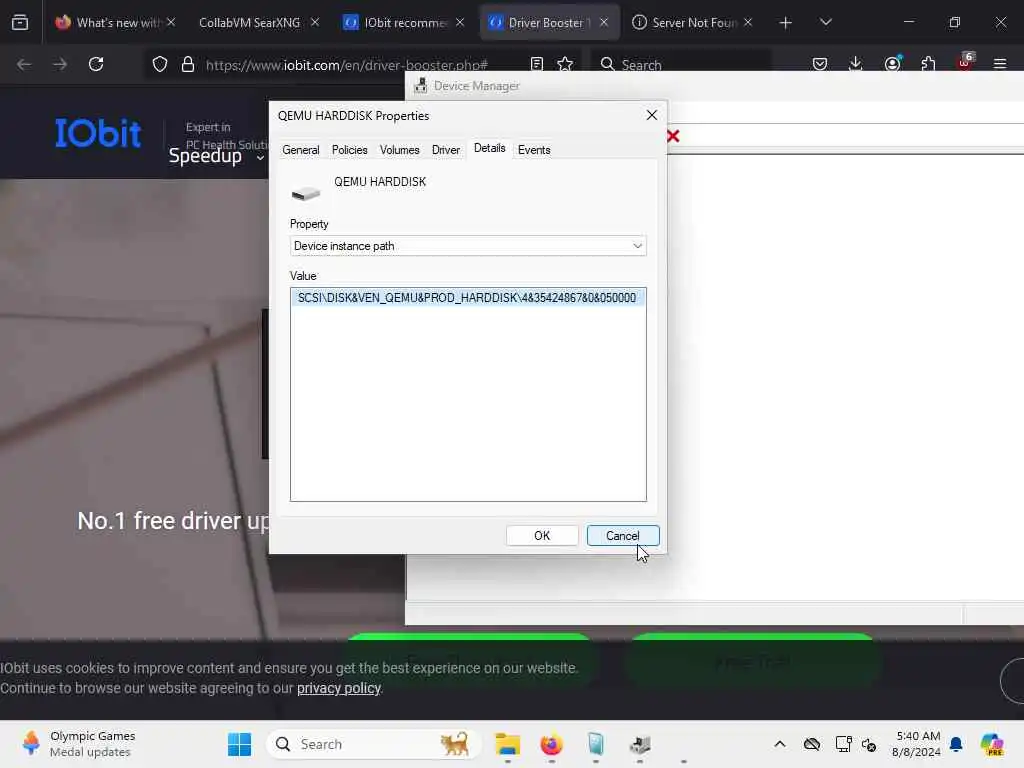Open Firefox account icon

892,63
